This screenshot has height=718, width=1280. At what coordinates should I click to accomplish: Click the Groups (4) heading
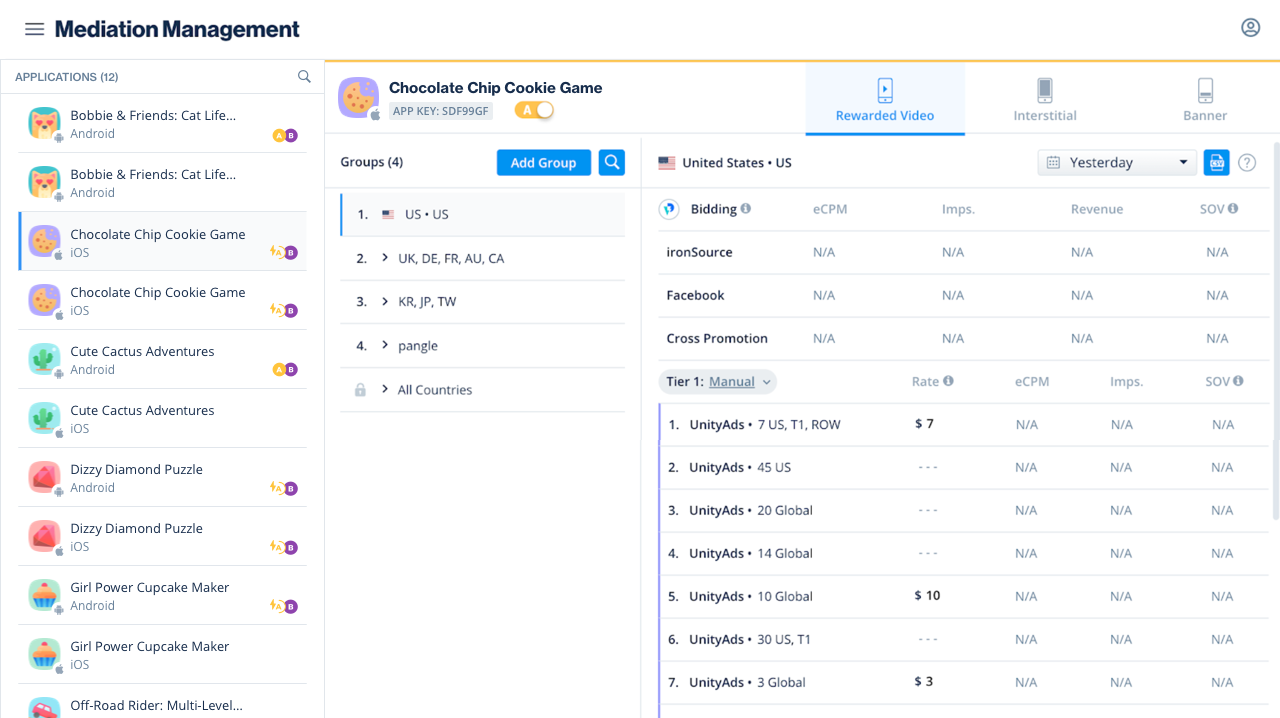(371, 162)
